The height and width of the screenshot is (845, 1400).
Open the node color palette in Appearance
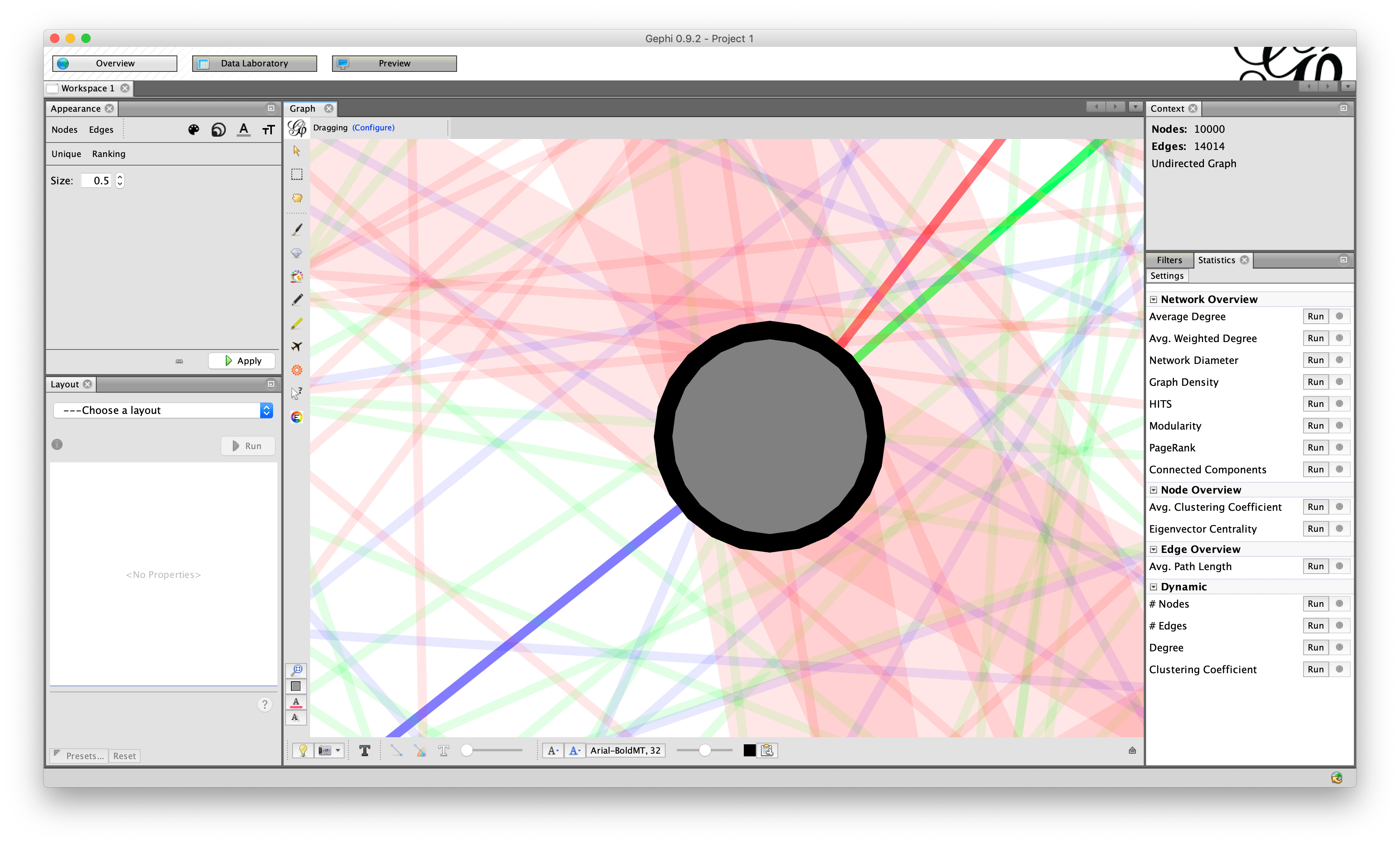194,130
